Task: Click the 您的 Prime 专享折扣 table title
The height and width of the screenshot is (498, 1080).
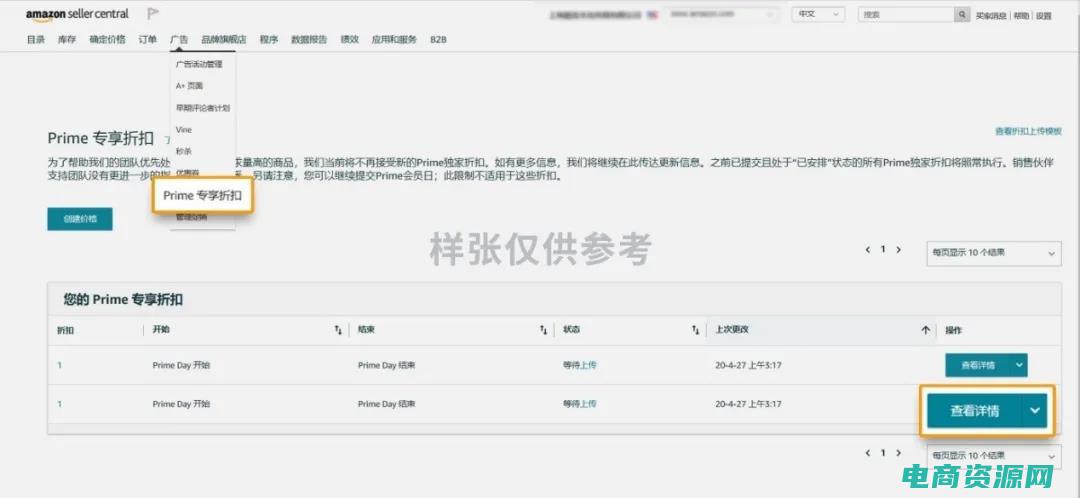Action: (123, 300)
